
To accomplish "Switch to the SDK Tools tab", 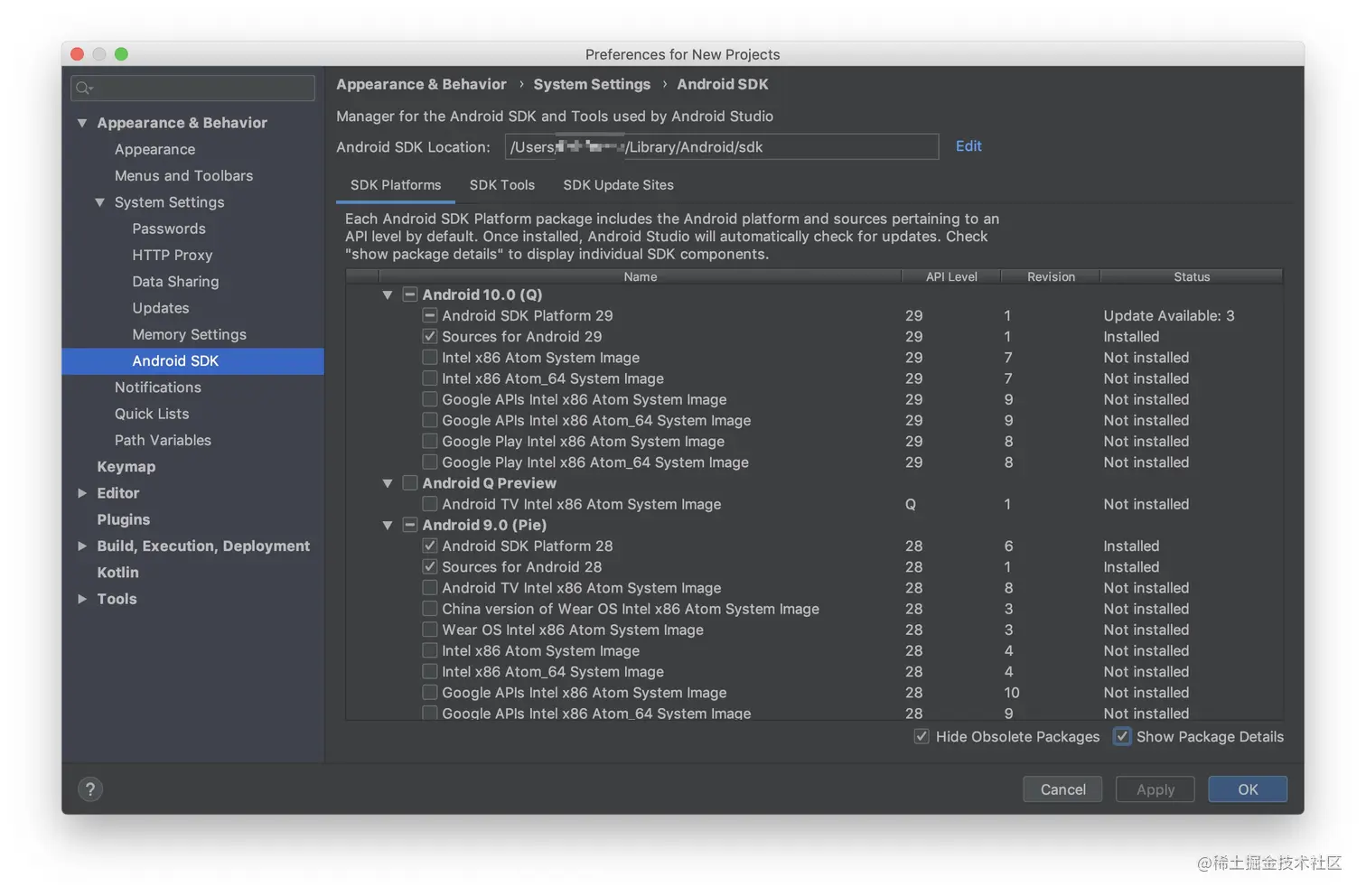I will 502,185.
